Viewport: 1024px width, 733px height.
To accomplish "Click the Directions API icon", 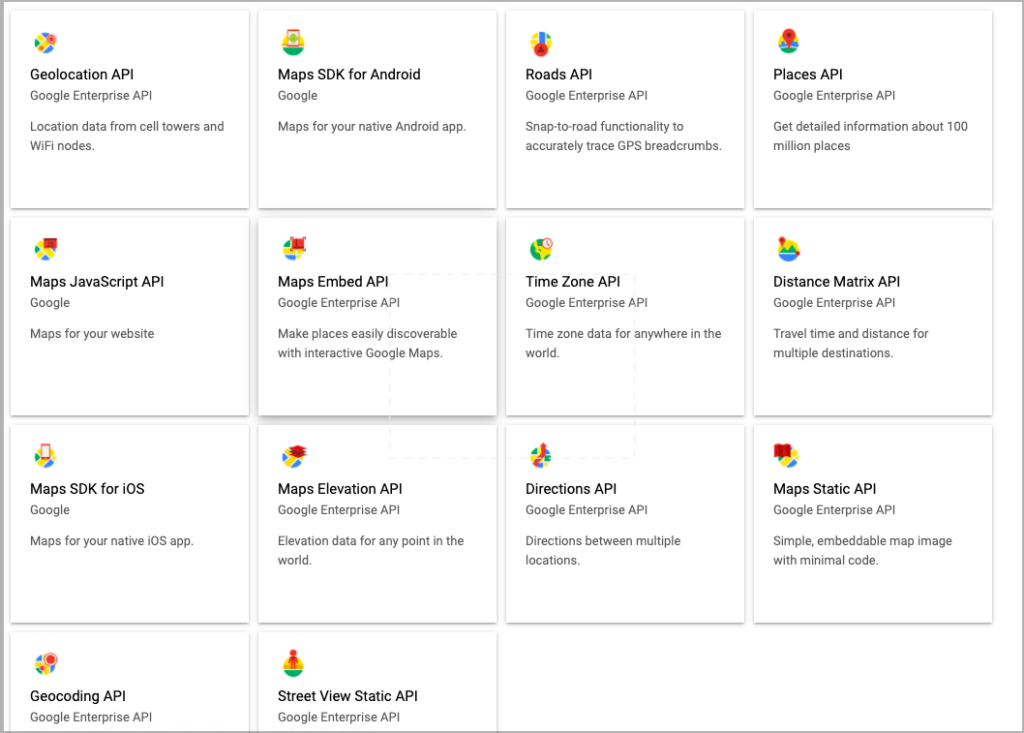I will [541, 455].
